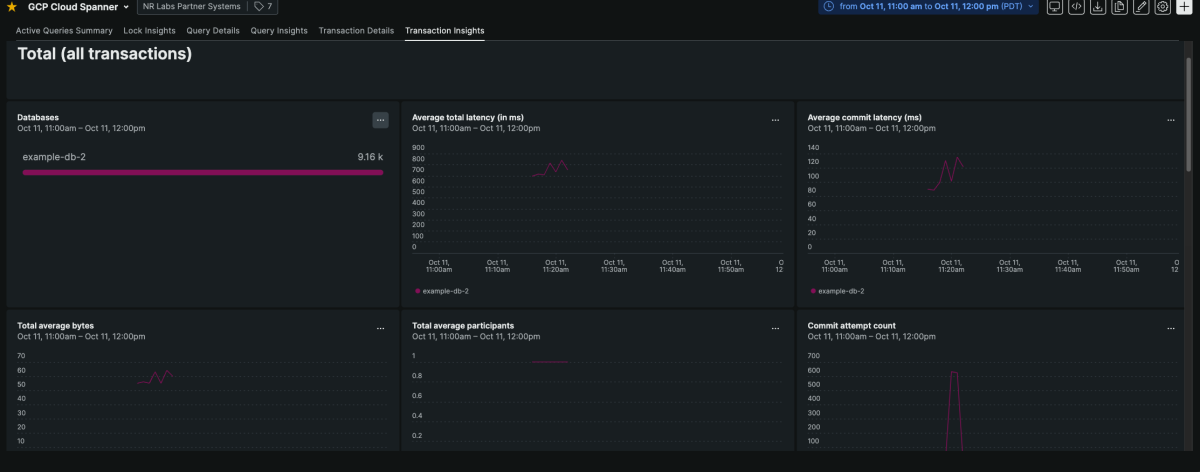The height and width of the screenshot is (472, 1200).
Task: Click the example-db-2 database bar
Action: point(202,172)
